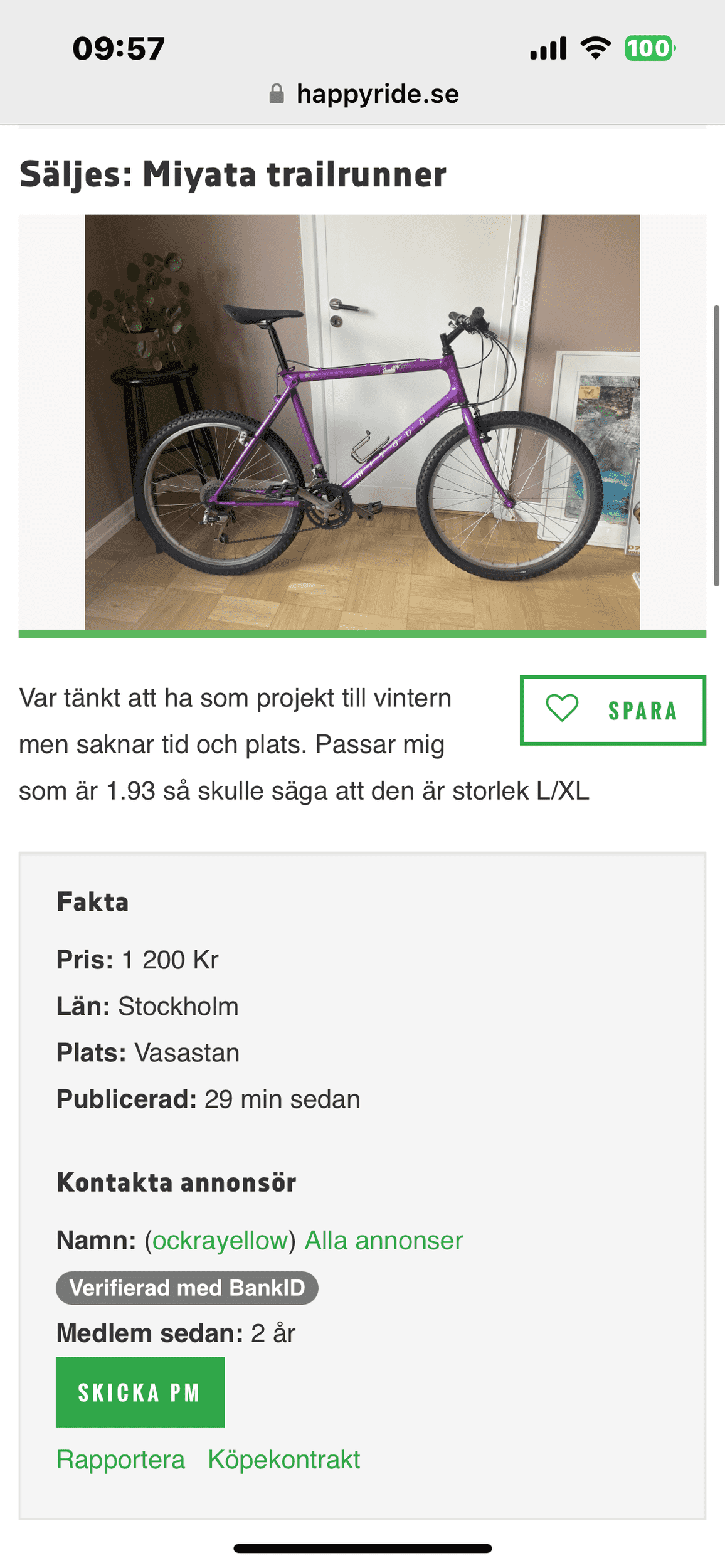This screenshot has width=725, height=1568.
Task: Open the purple Miyata bike photo
Action: (362, 422)
